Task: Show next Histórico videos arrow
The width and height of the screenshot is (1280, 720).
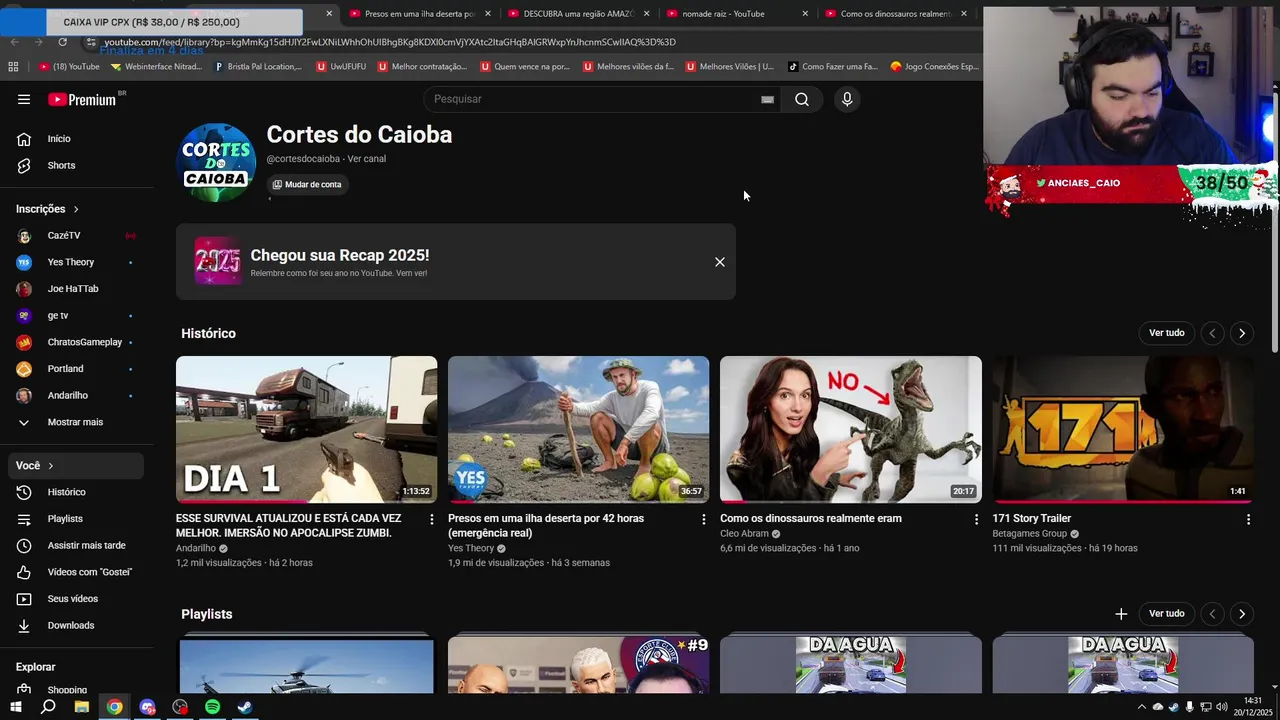Action: click(x=1242, y=333)
